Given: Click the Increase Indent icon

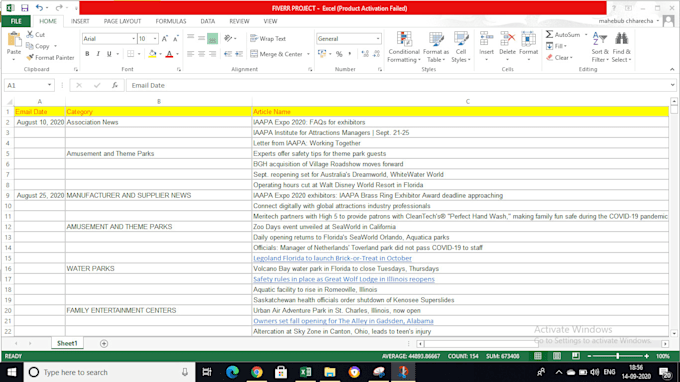Looking at the screenshot, I should 239,54.
